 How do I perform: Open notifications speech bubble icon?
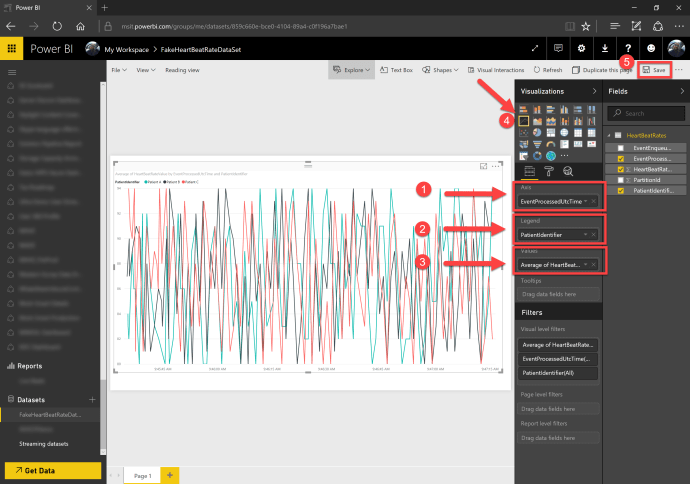coord(558,48)
